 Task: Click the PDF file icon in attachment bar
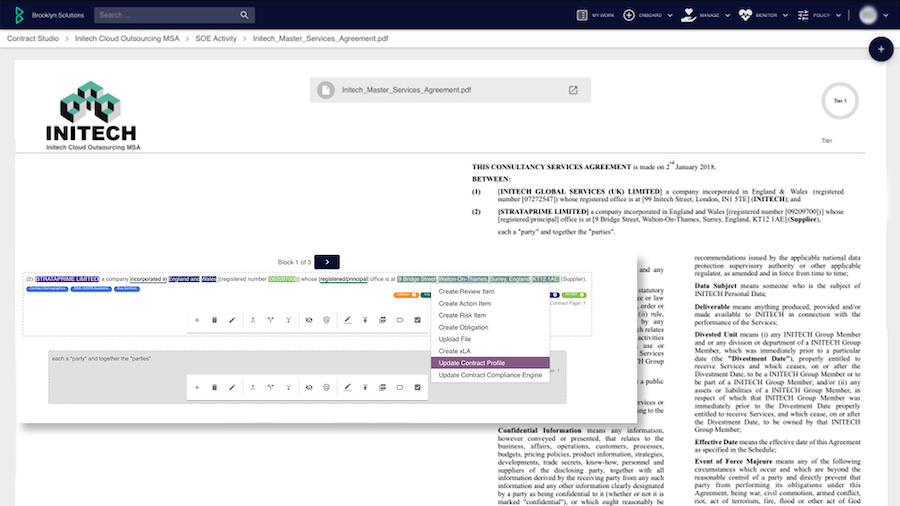326,90
